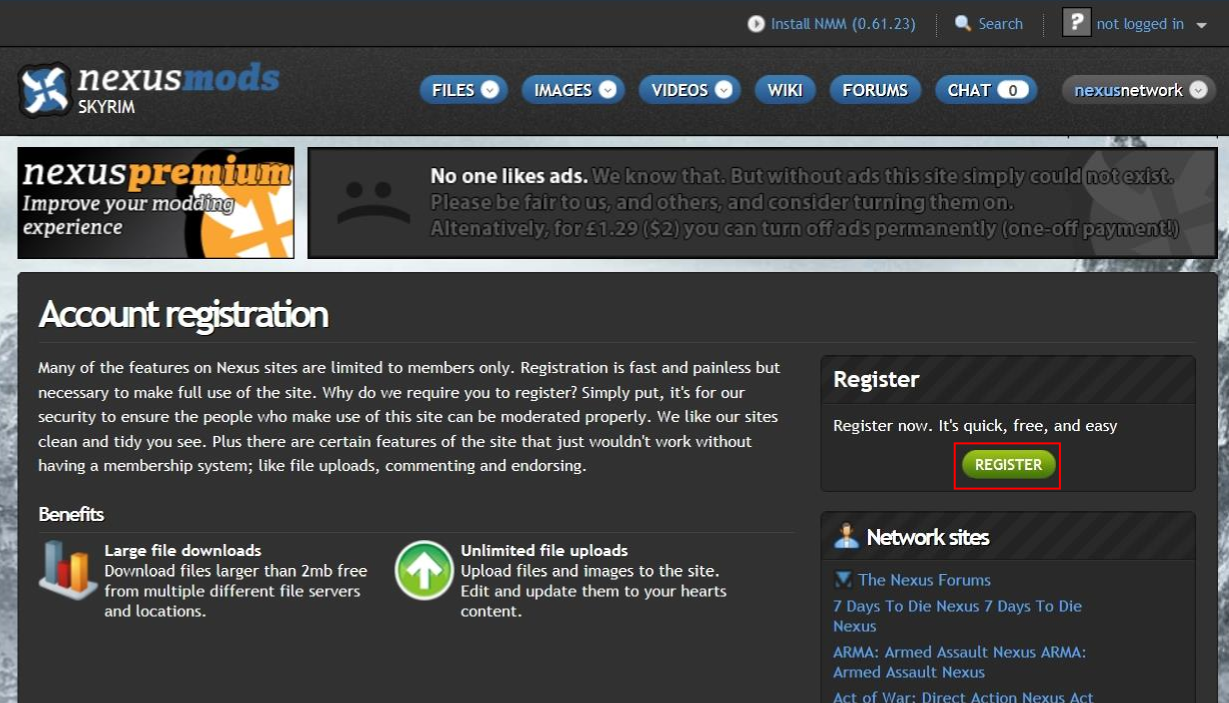Expand the FILES menu dropdown
The height and width of the screenshot is (703, 1229).
490,90
